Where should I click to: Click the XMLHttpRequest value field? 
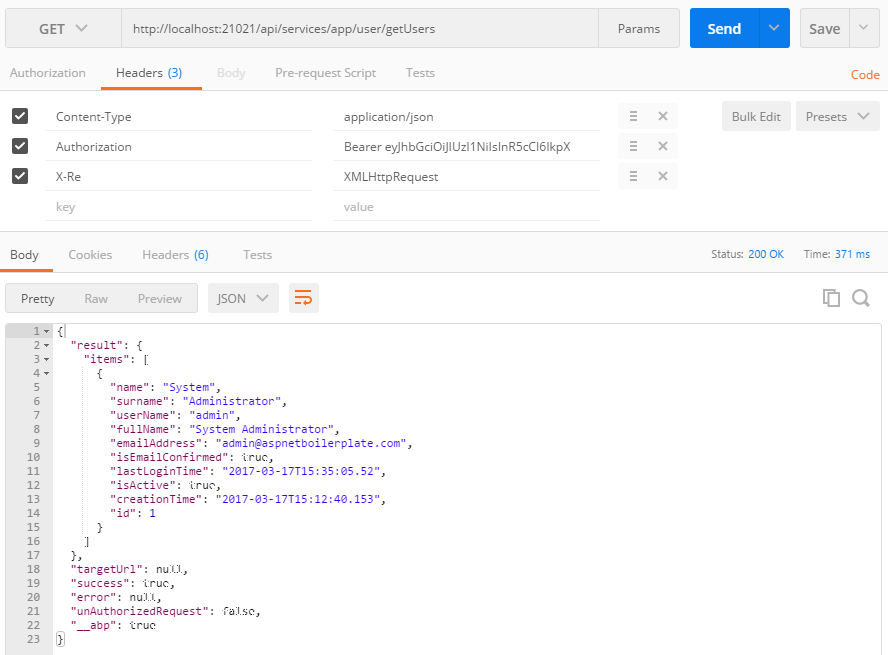point(467,177)
